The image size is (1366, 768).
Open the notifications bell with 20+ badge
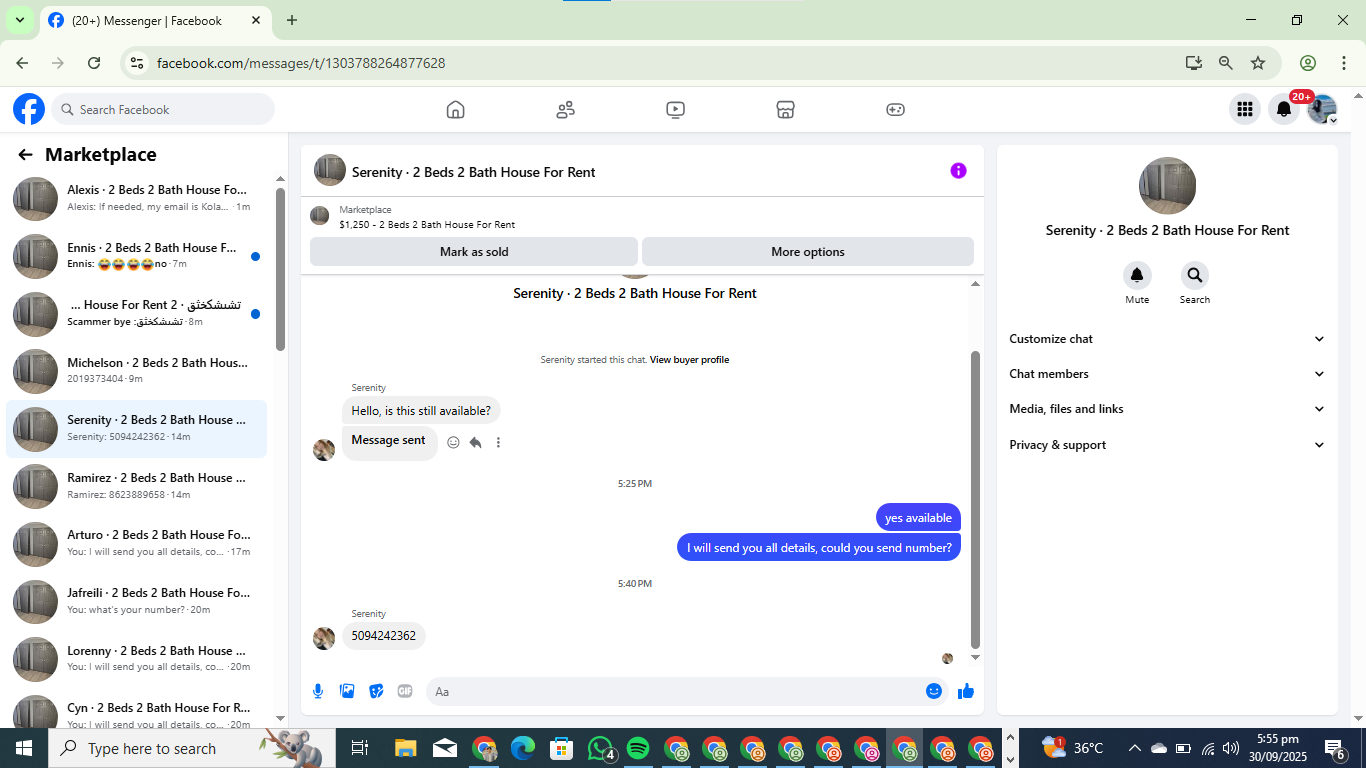point(1284,109)
